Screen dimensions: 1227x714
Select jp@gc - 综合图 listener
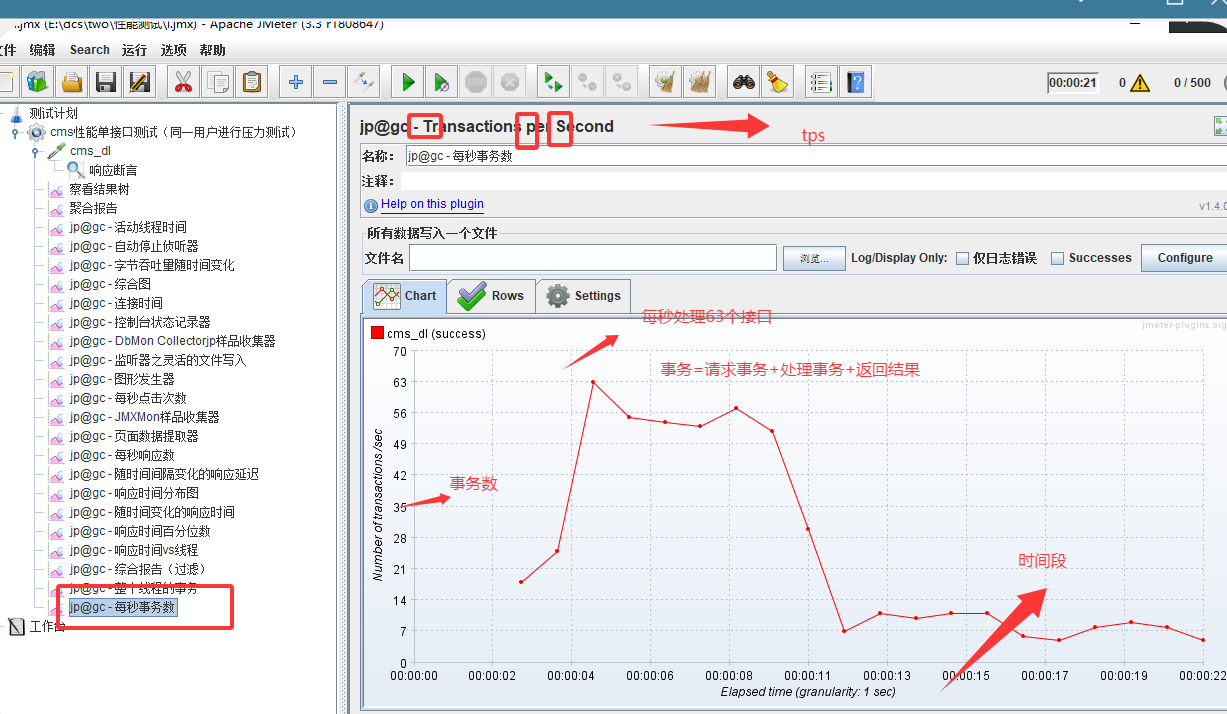(x=110, y=284)
